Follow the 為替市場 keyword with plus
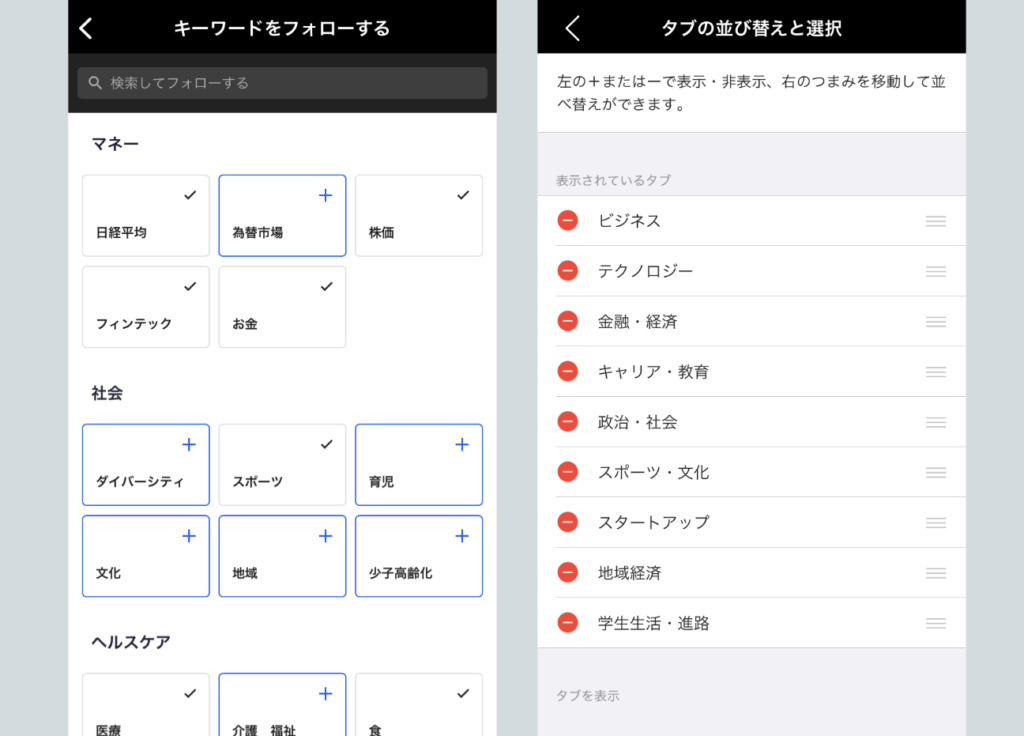 (x=325, y=195)
